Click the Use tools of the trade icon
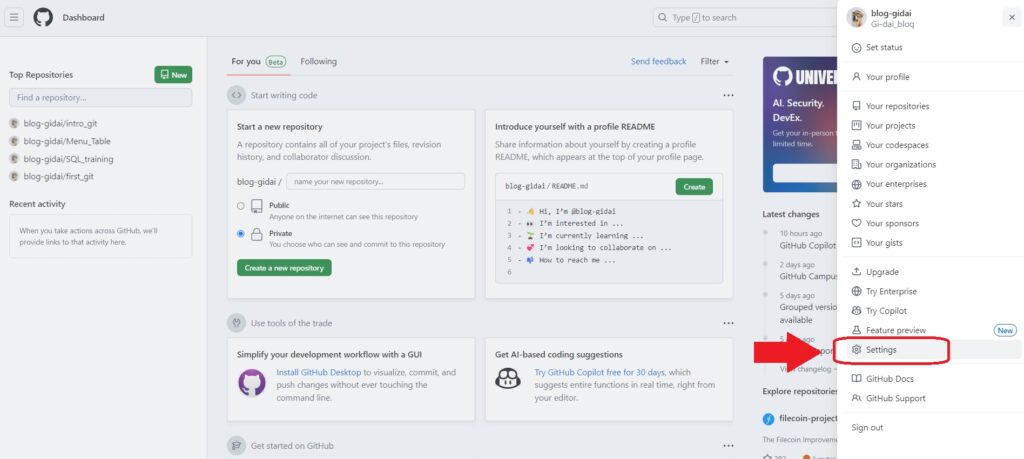The height and width of the screenshot is (459, 1024). pos(236,323)
